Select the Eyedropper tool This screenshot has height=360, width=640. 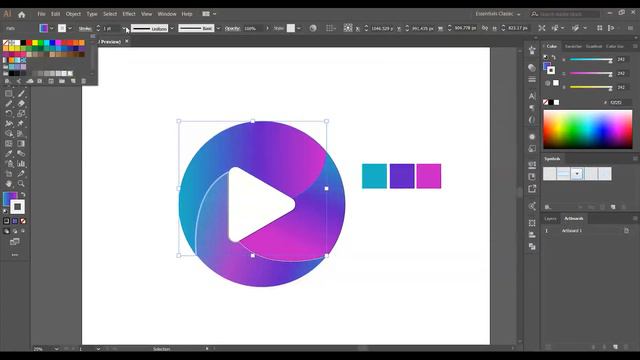(9, 153)
